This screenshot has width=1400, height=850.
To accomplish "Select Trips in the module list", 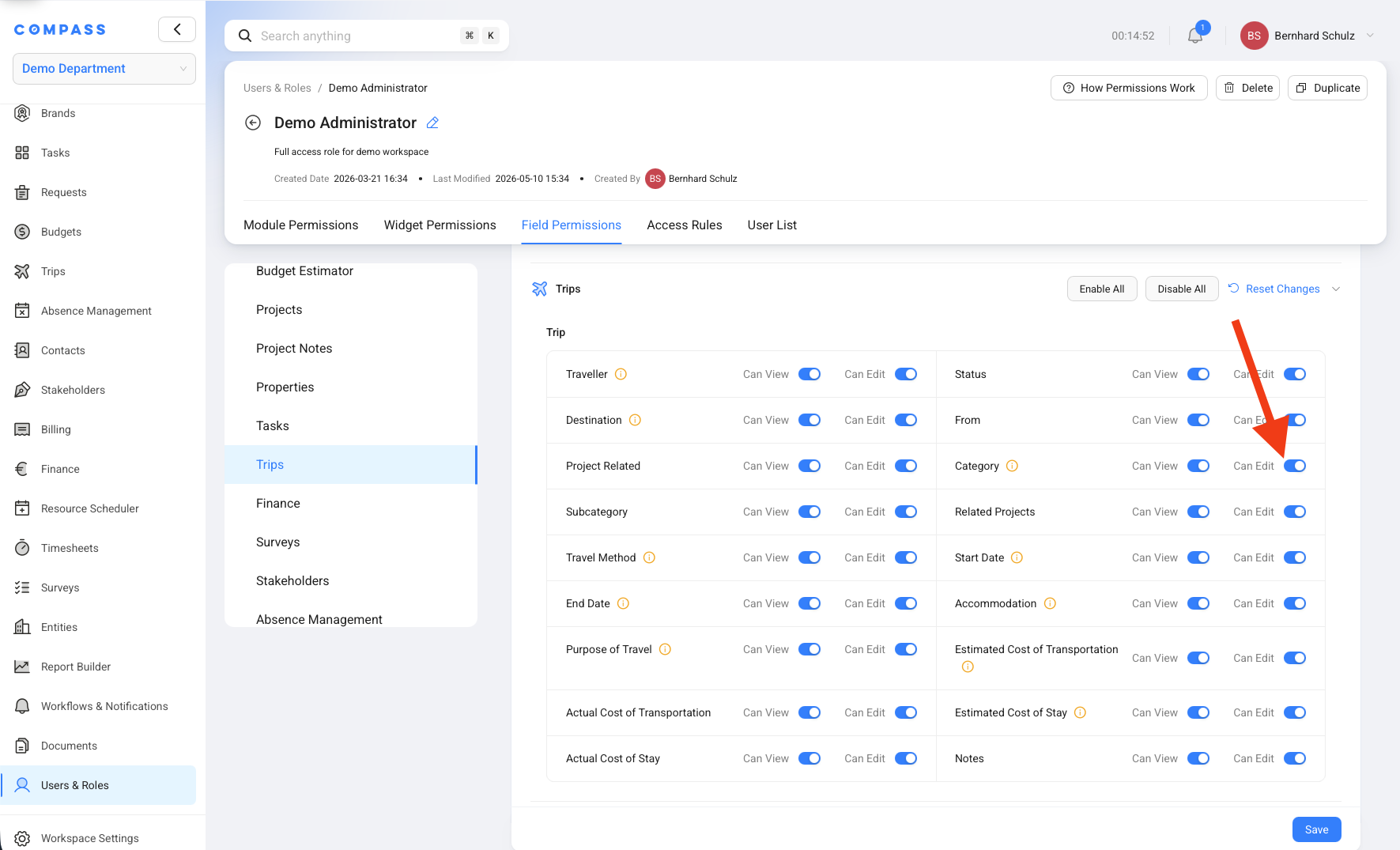I will point(351,465).
